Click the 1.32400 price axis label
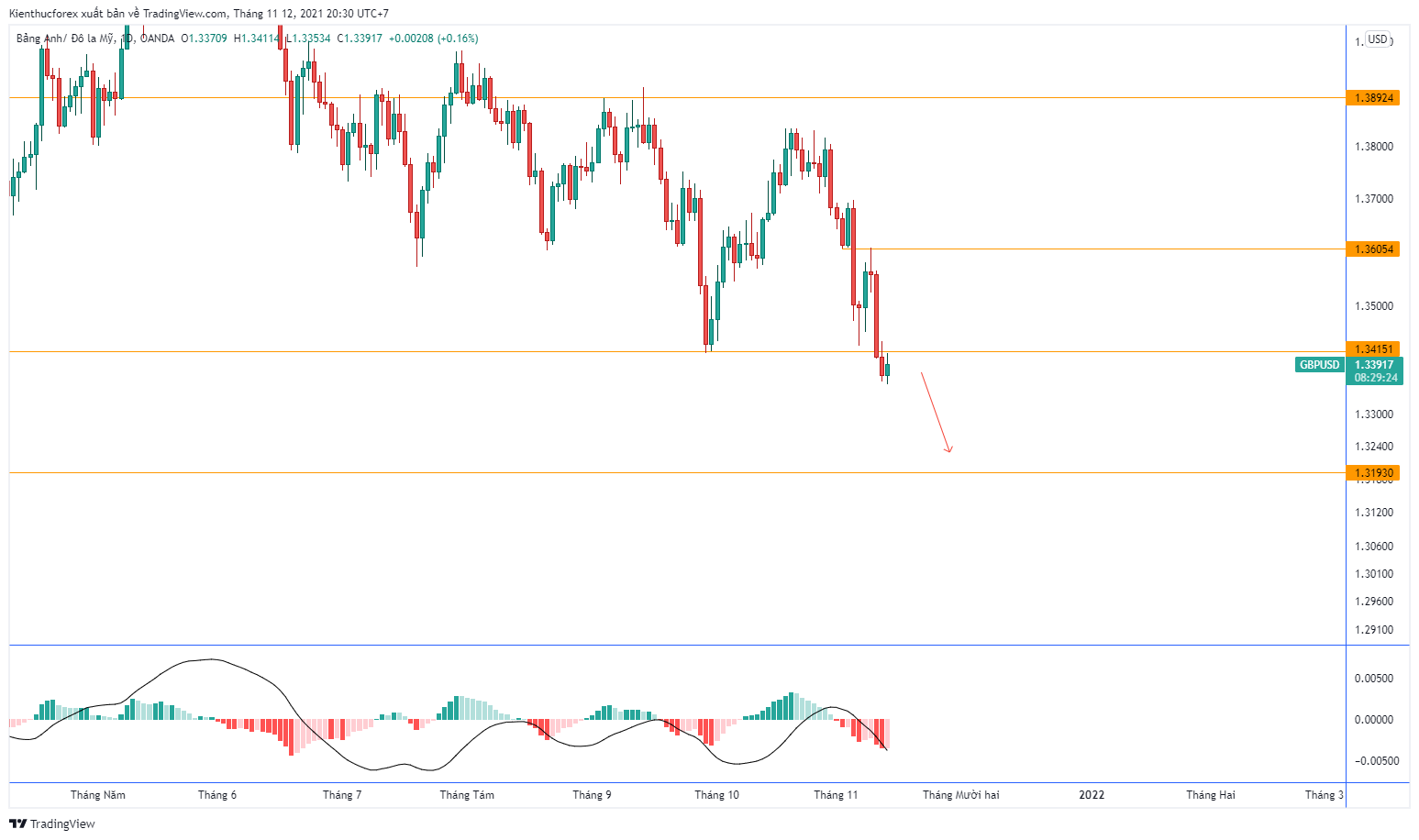Screen dimensions: 1419x840 [1373, 447]
